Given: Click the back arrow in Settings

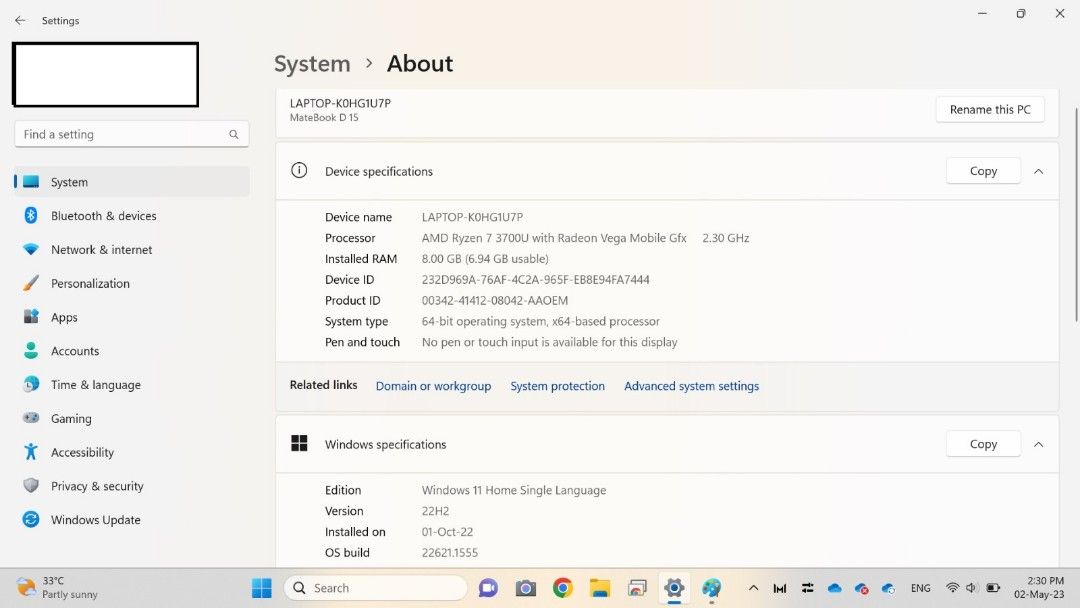Looking at the screenshot, I should 20,21.
